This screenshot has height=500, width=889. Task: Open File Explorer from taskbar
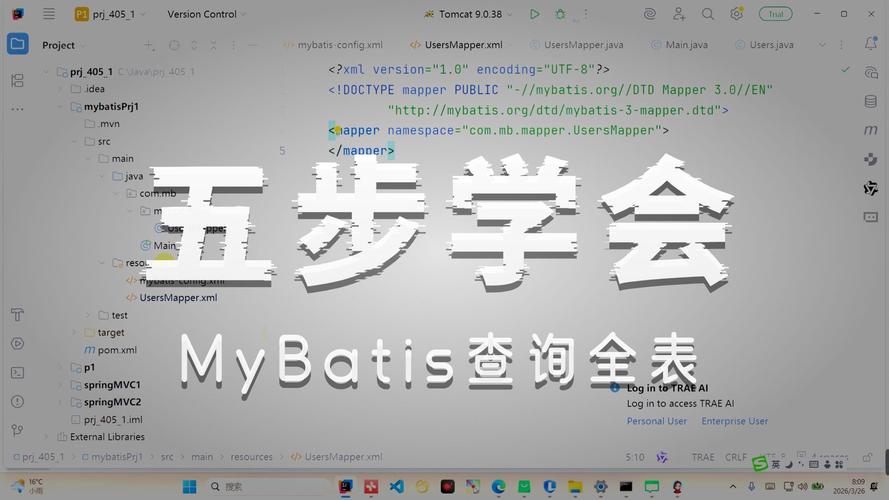click(x=575, y=486)
